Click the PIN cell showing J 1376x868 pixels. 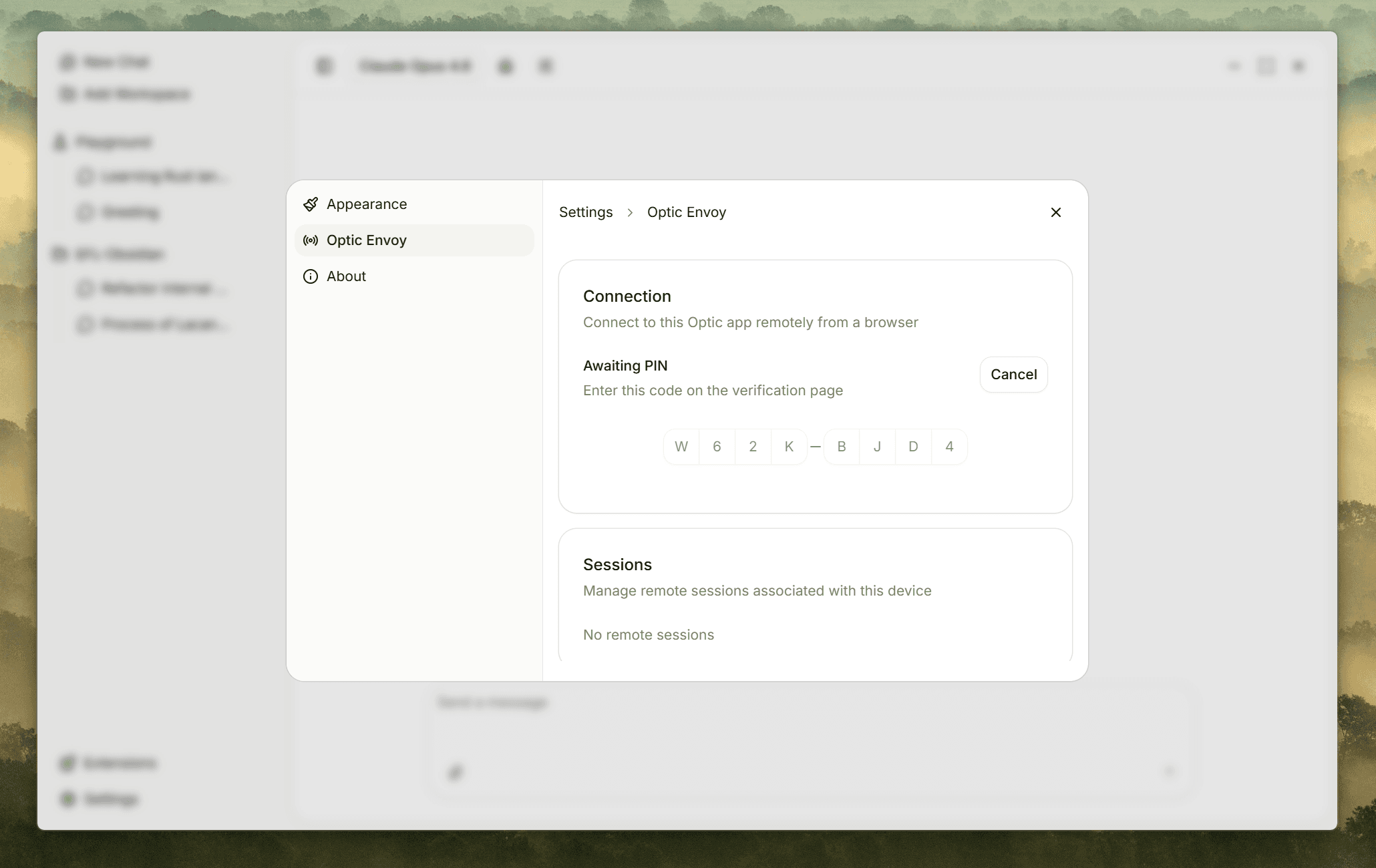click(877, 447)
